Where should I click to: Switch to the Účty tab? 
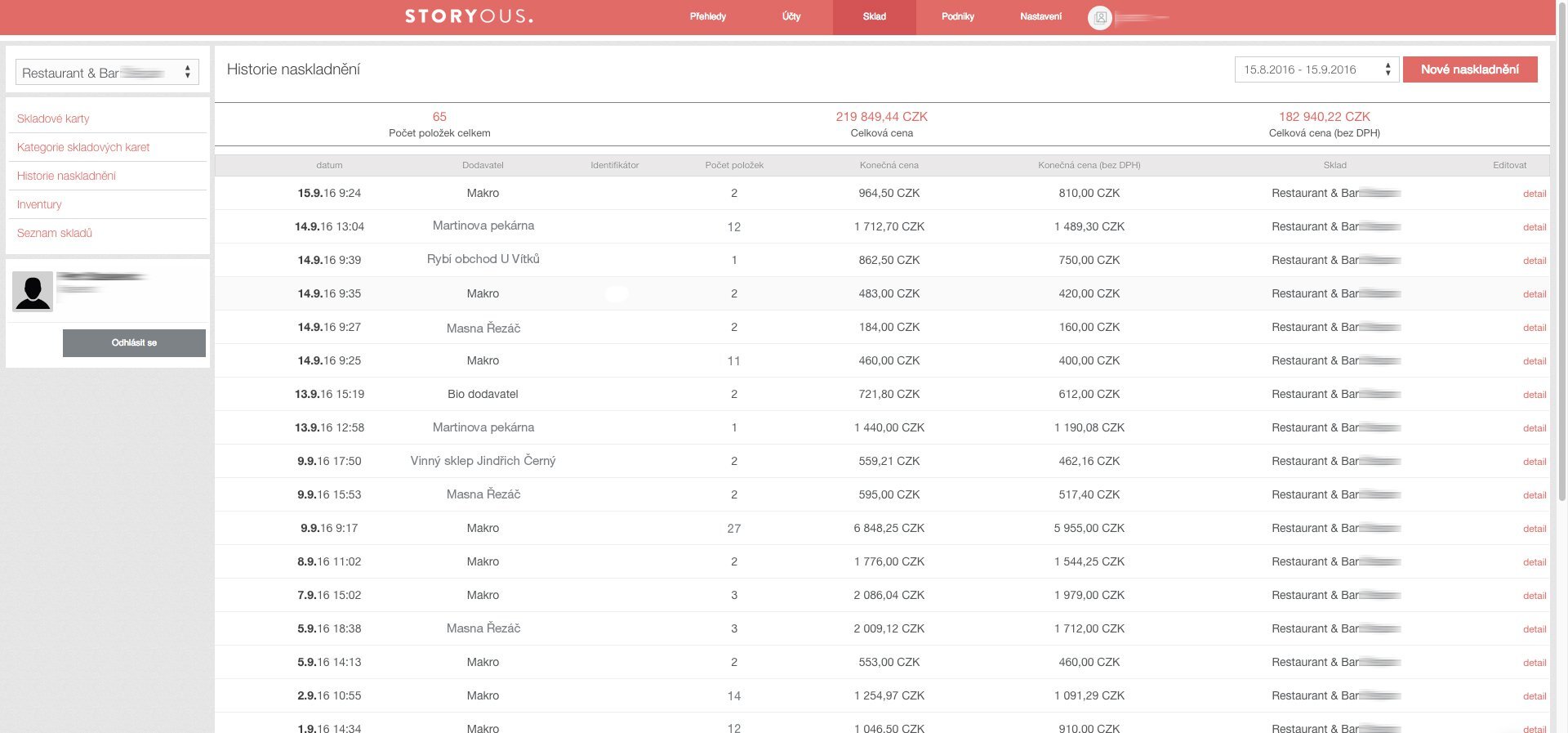point(791,16)
